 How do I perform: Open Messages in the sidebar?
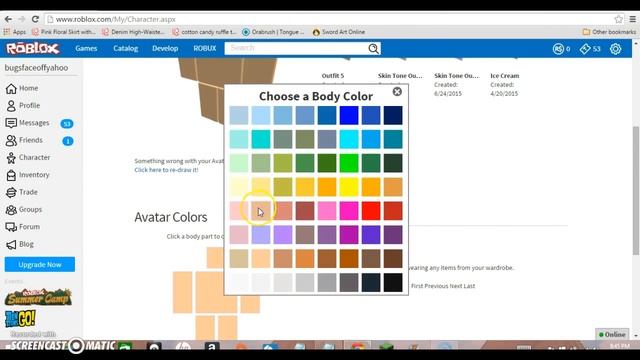click(x=28, y=123)
